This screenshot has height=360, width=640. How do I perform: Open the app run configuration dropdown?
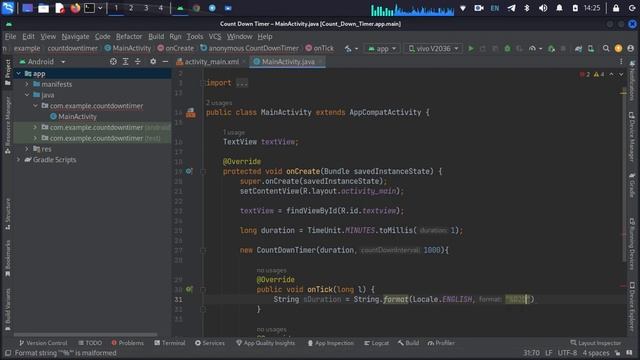pyautogui.click(x=382, y=49)
